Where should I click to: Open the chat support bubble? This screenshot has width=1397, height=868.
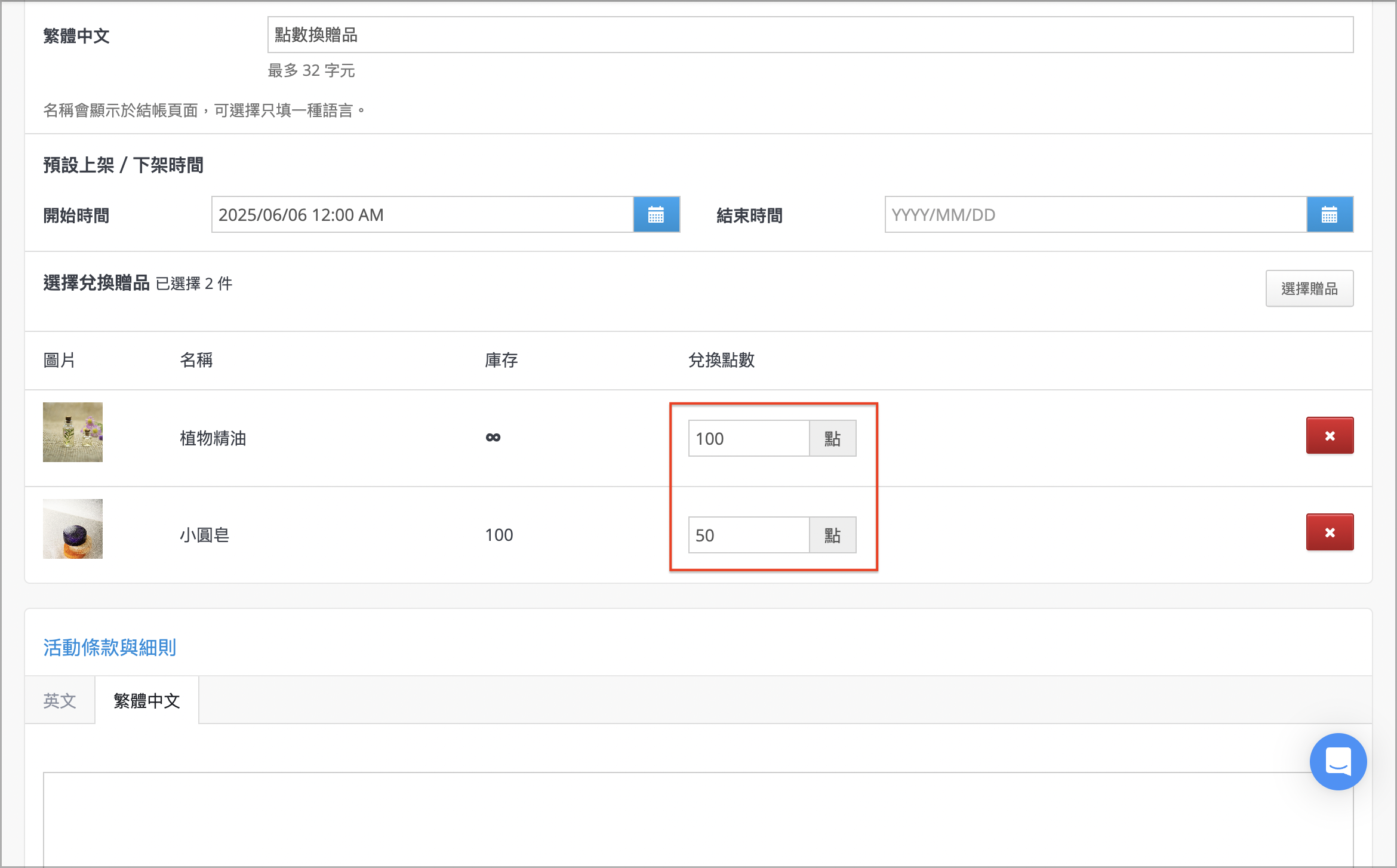coord(1338,762)
